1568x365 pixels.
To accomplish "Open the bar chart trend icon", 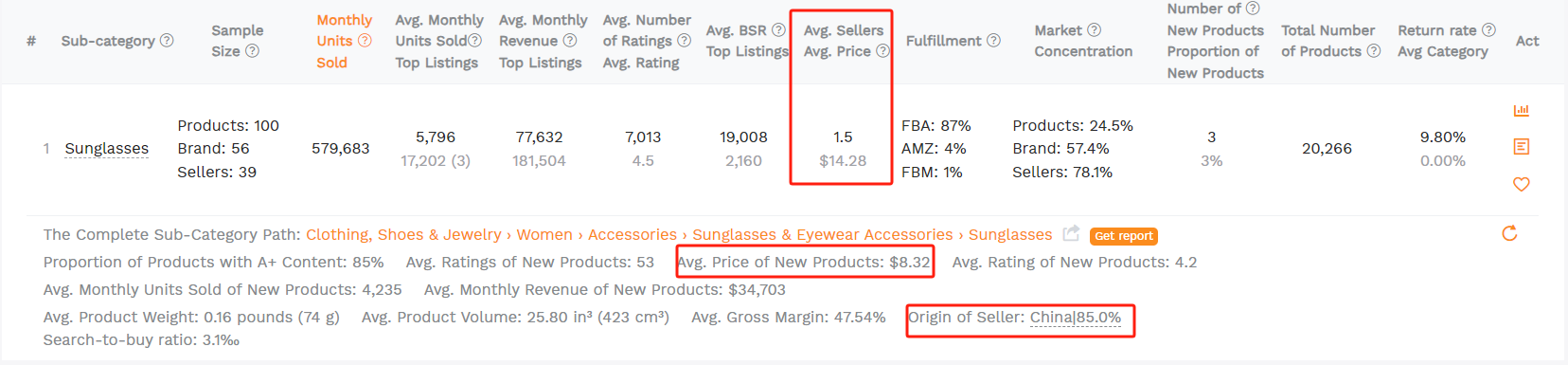I will [1521, 110].
